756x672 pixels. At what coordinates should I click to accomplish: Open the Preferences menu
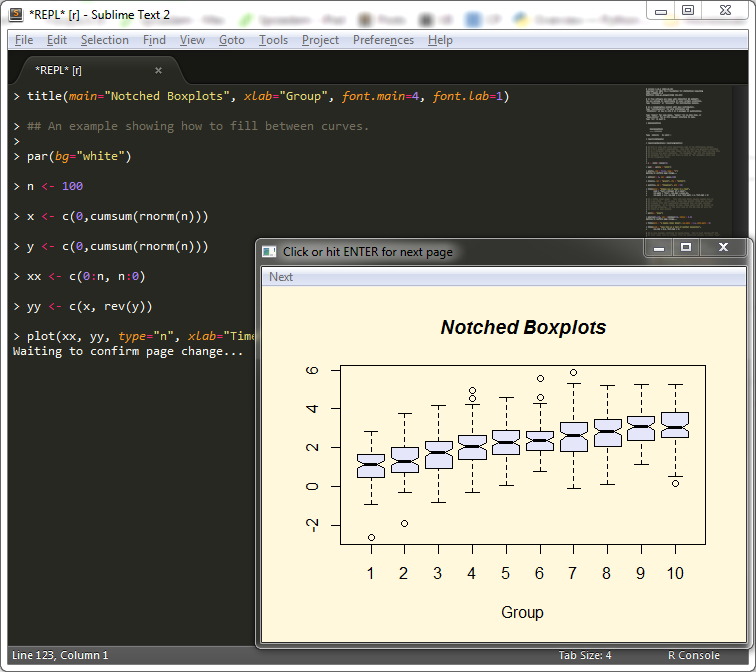point(383,40)
